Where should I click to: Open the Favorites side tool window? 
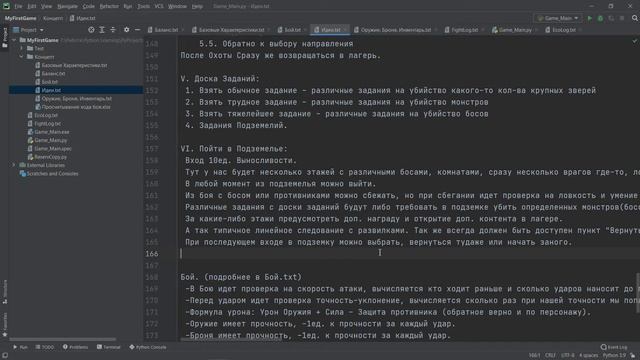(5, 324)
